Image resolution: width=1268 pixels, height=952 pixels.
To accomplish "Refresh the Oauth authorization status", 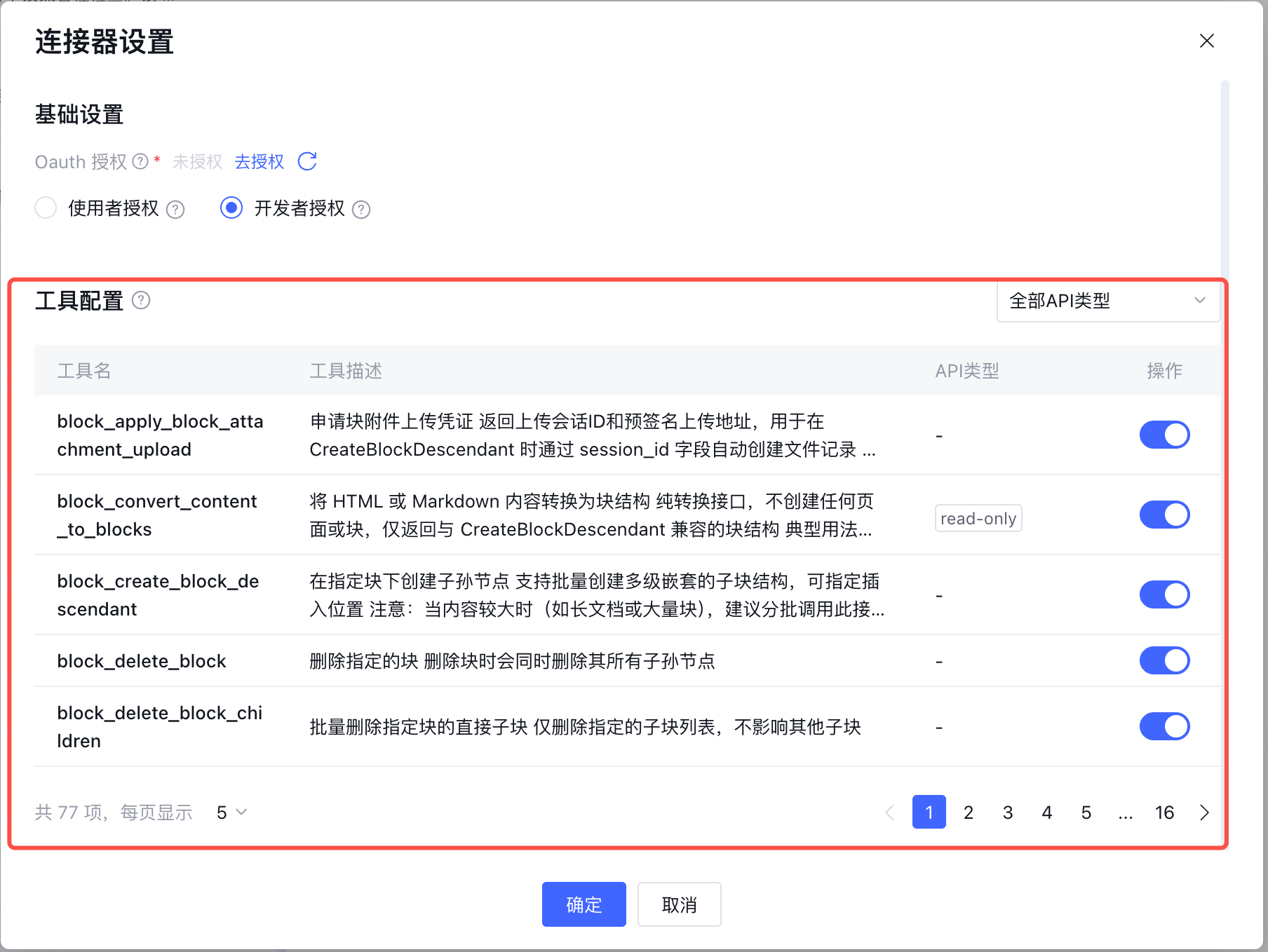I will 307,161.
